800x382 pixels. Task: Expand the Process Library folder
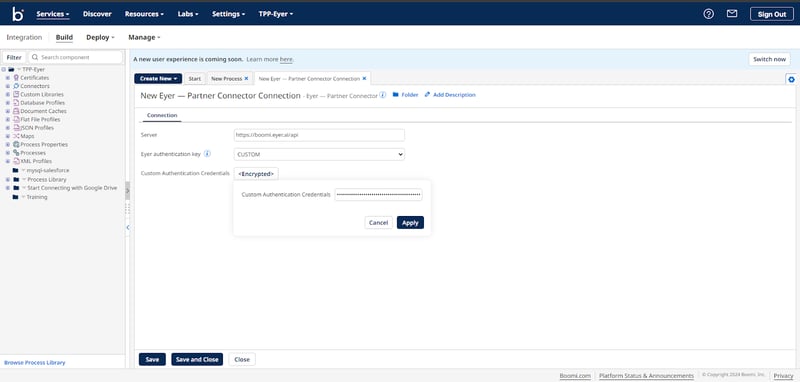click(x=7, y=180)
